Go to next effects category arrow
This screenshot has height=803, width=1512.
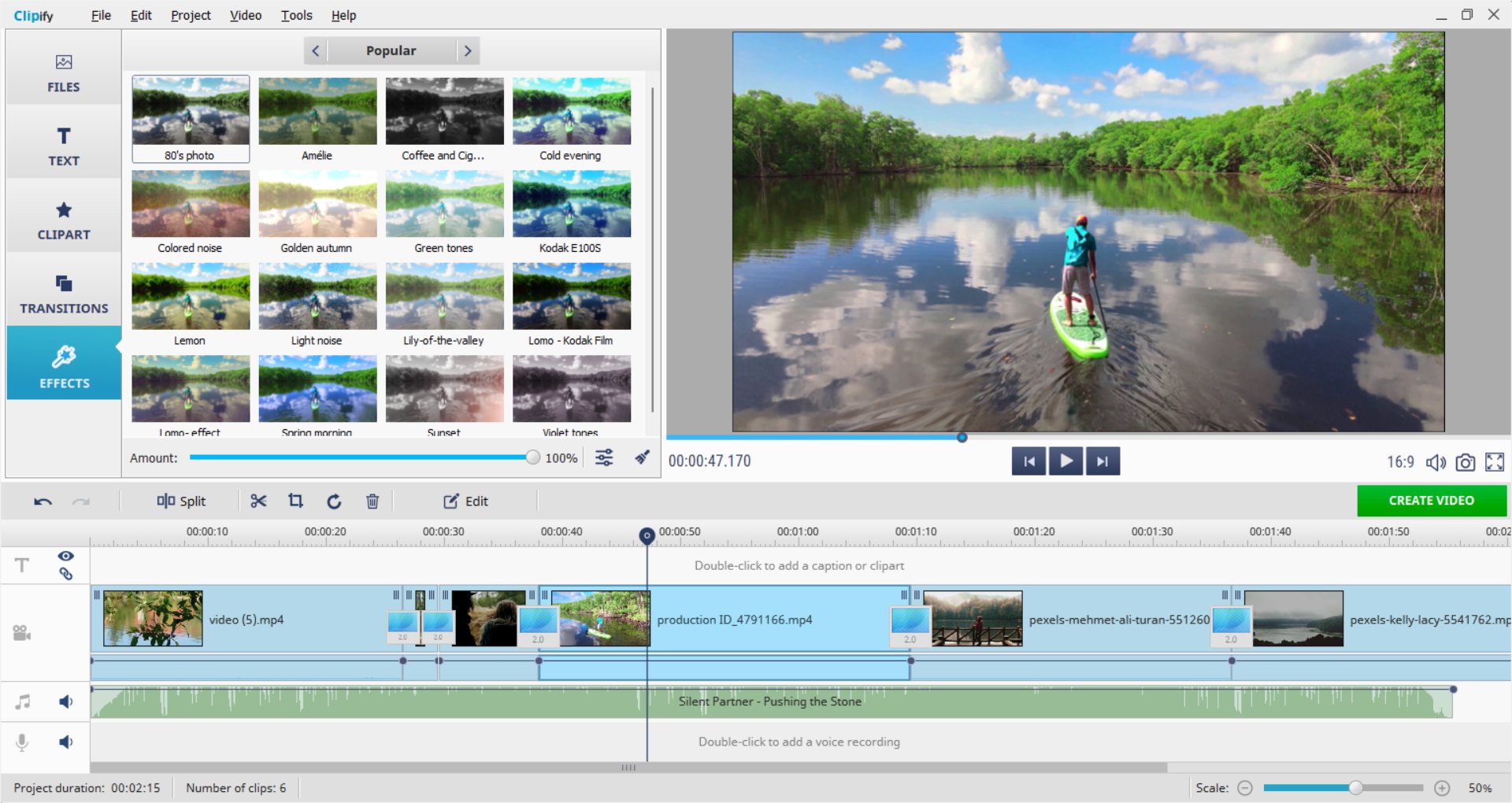pos(468,51)
